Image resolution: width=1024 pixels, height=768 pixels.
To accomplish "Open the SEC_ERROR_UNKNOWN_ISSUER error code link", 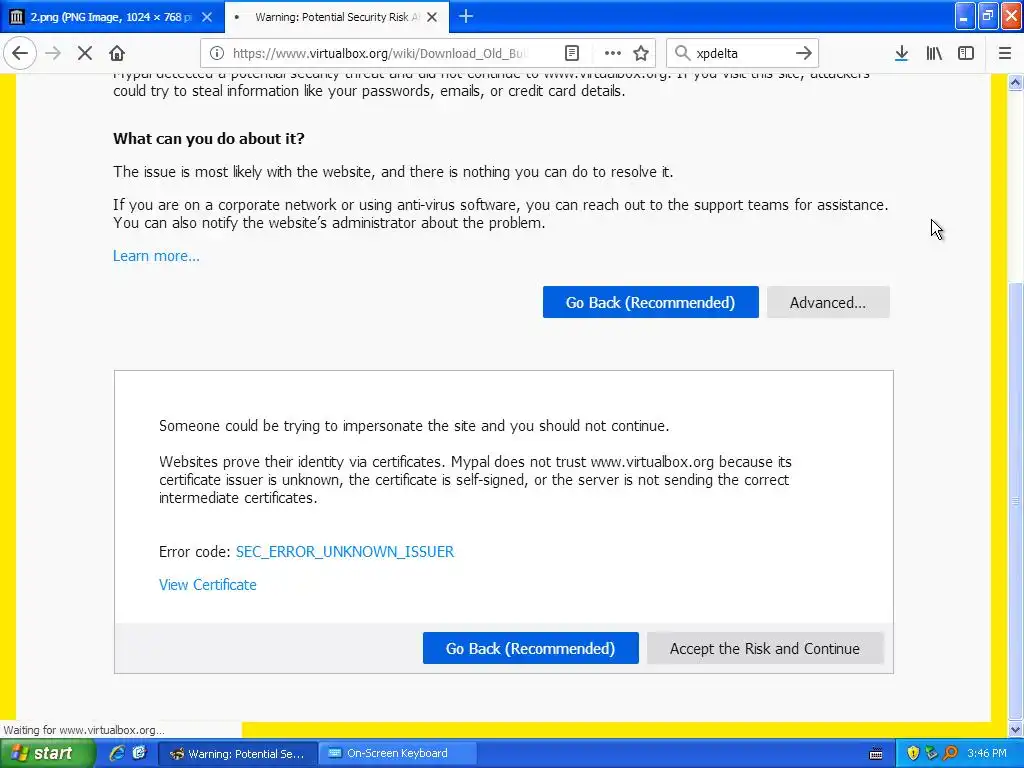I will point(345,552).
